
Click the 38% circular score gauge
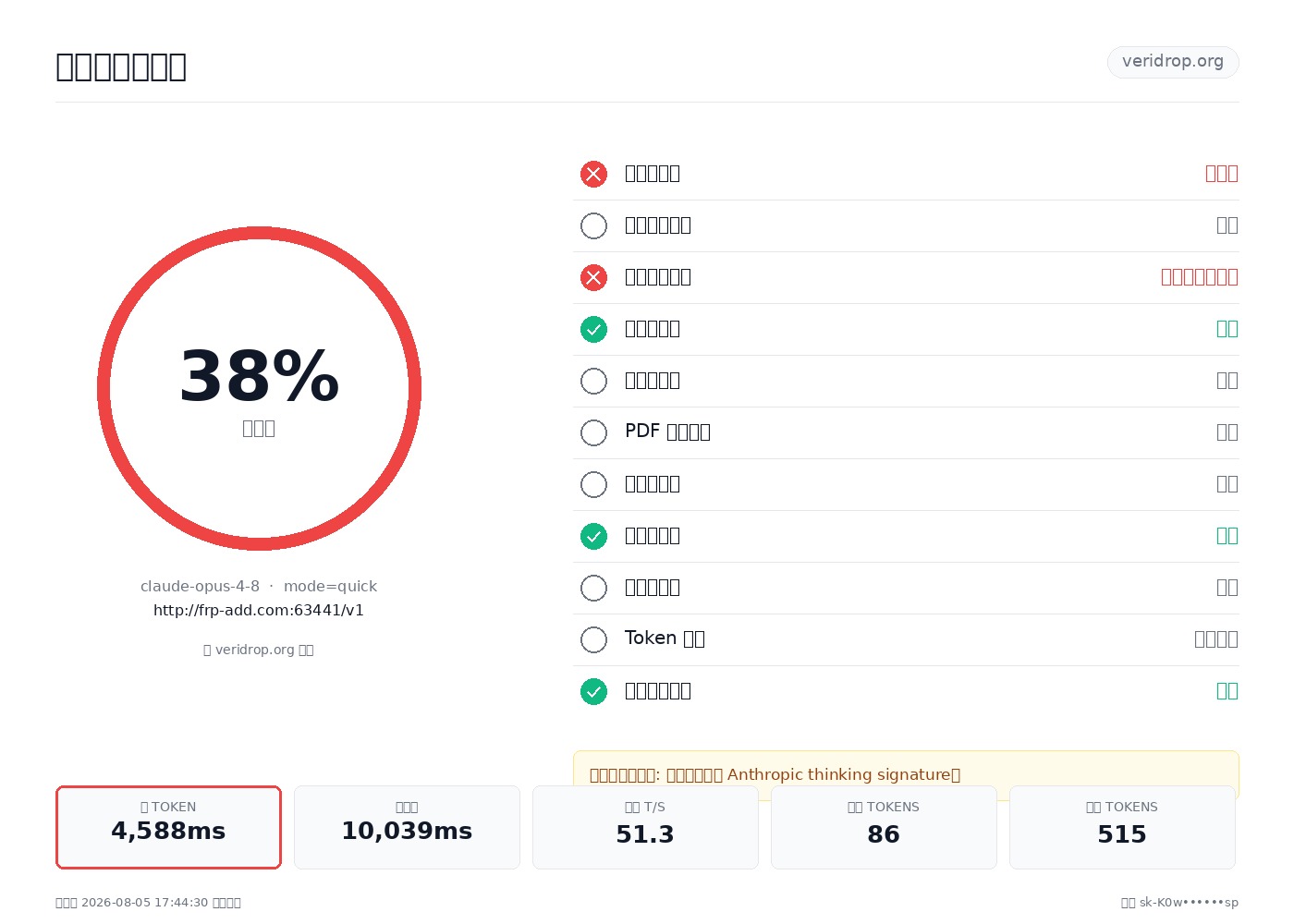[259, 388]
